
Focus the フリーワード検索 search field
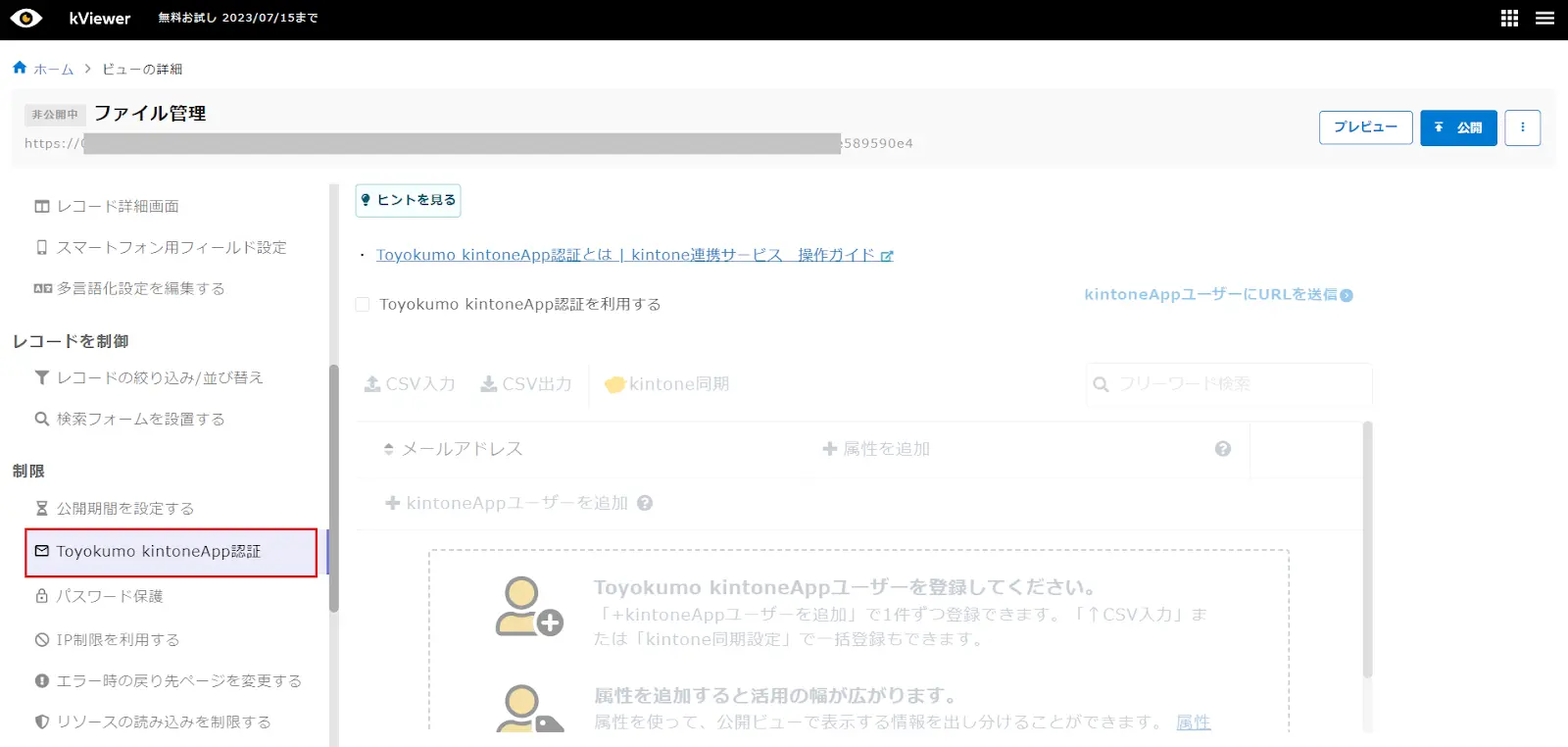[x=1229, y=384]
